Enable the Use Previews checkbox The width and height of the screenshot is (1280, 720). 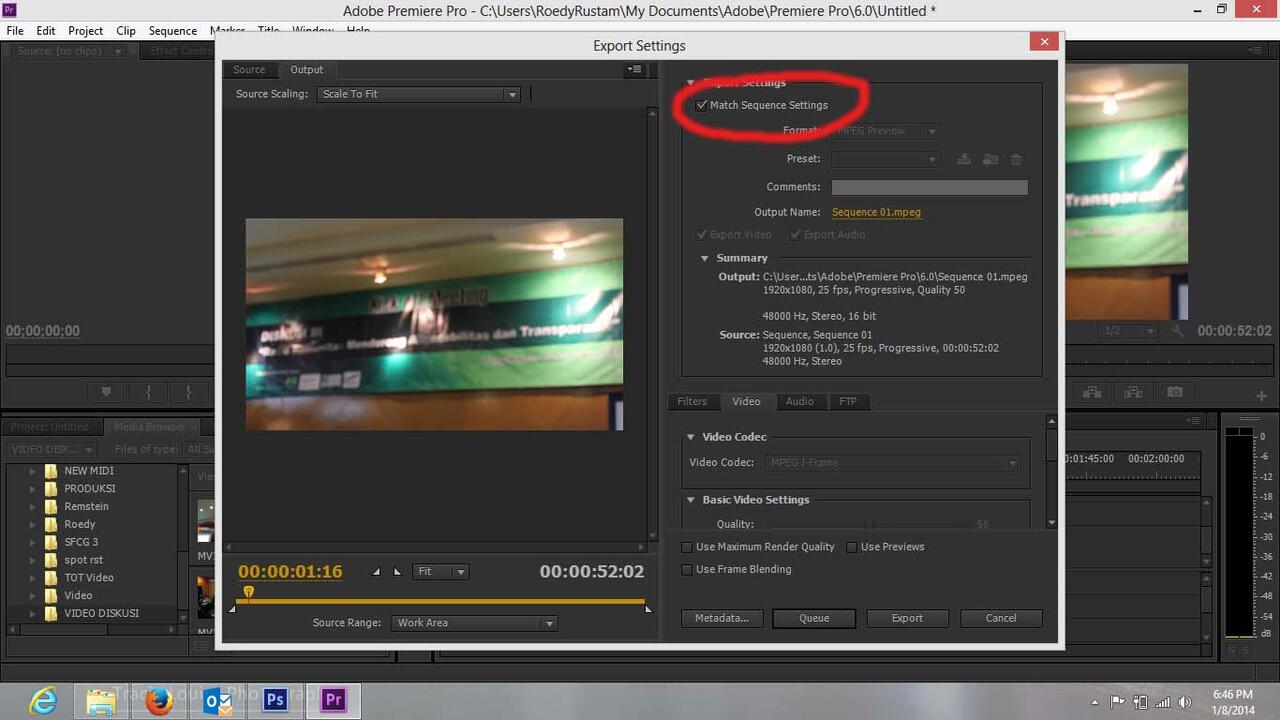852,547
